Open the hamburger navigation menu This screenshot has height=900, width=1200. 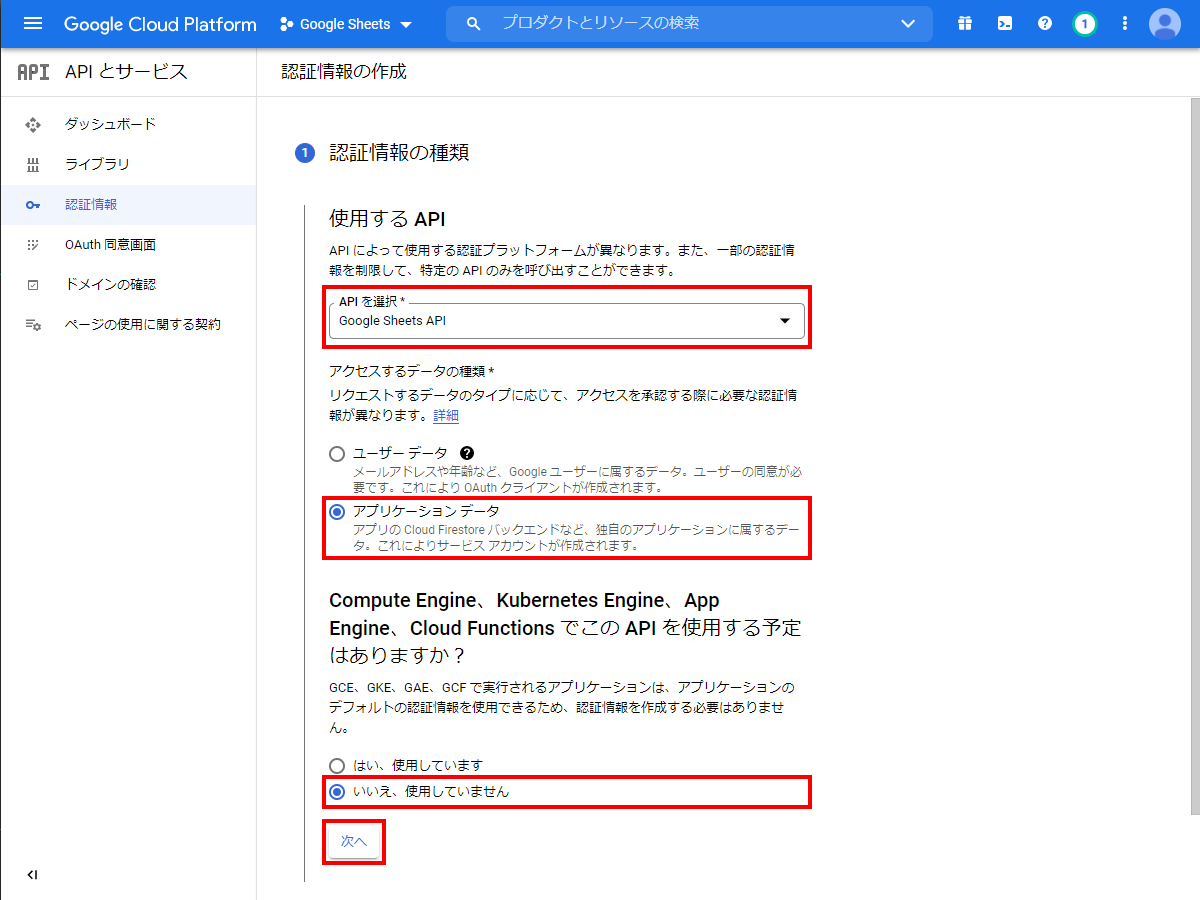tap(33, 24)
